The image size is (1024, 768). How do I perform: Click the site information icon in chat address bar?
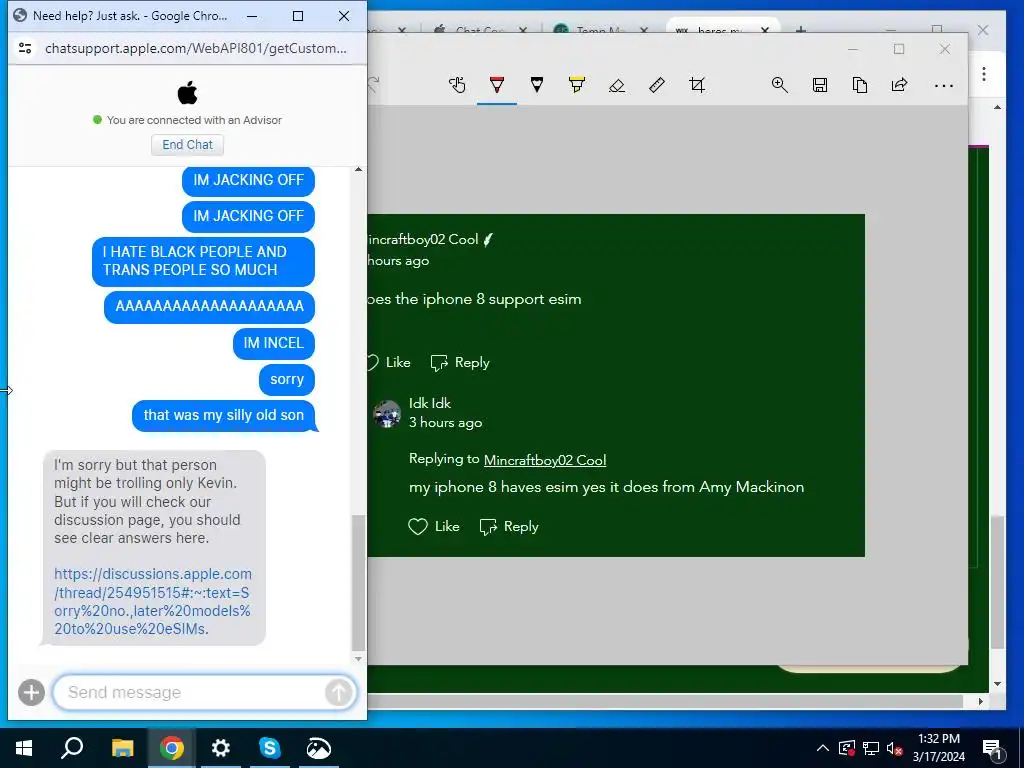pos(25,48)
